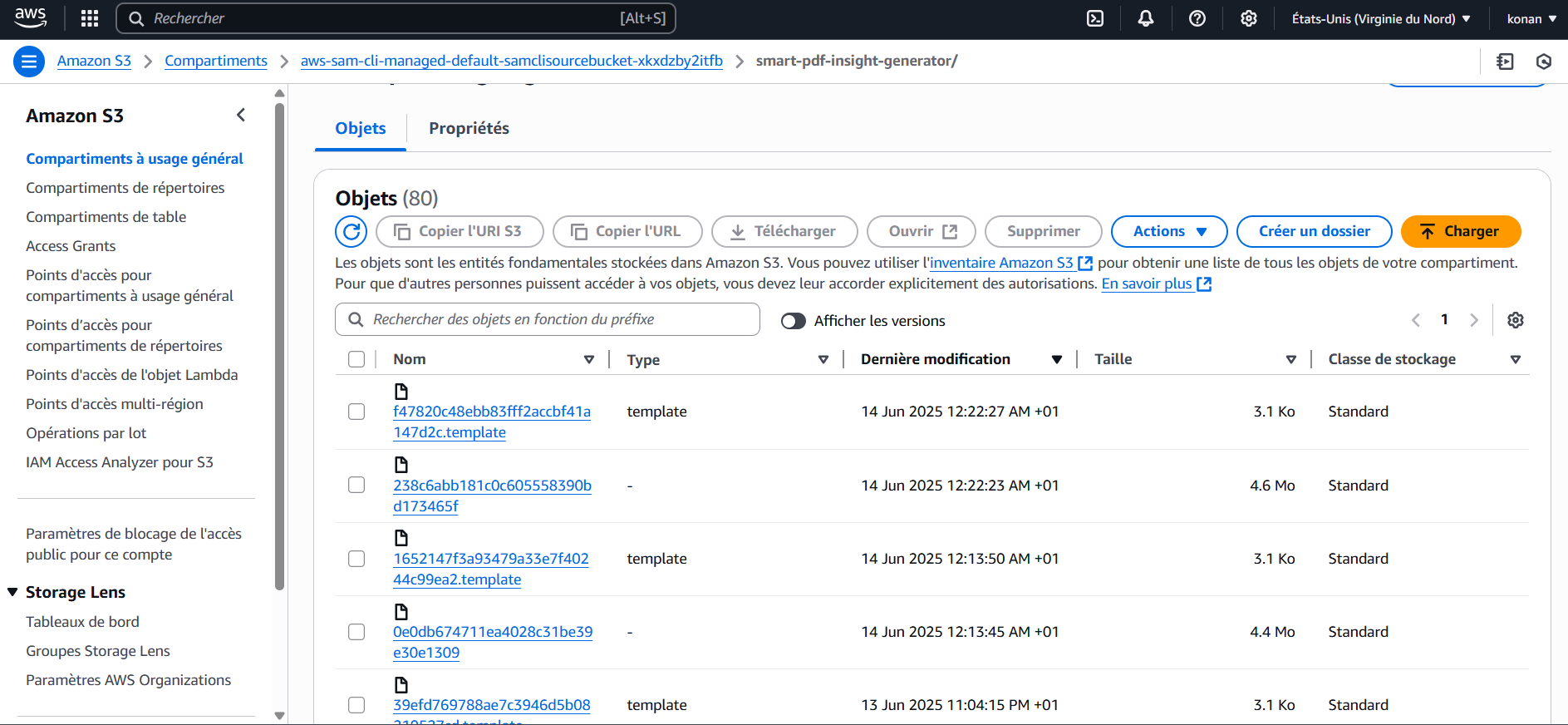Open the Actions dropdown

[1169, 231]
